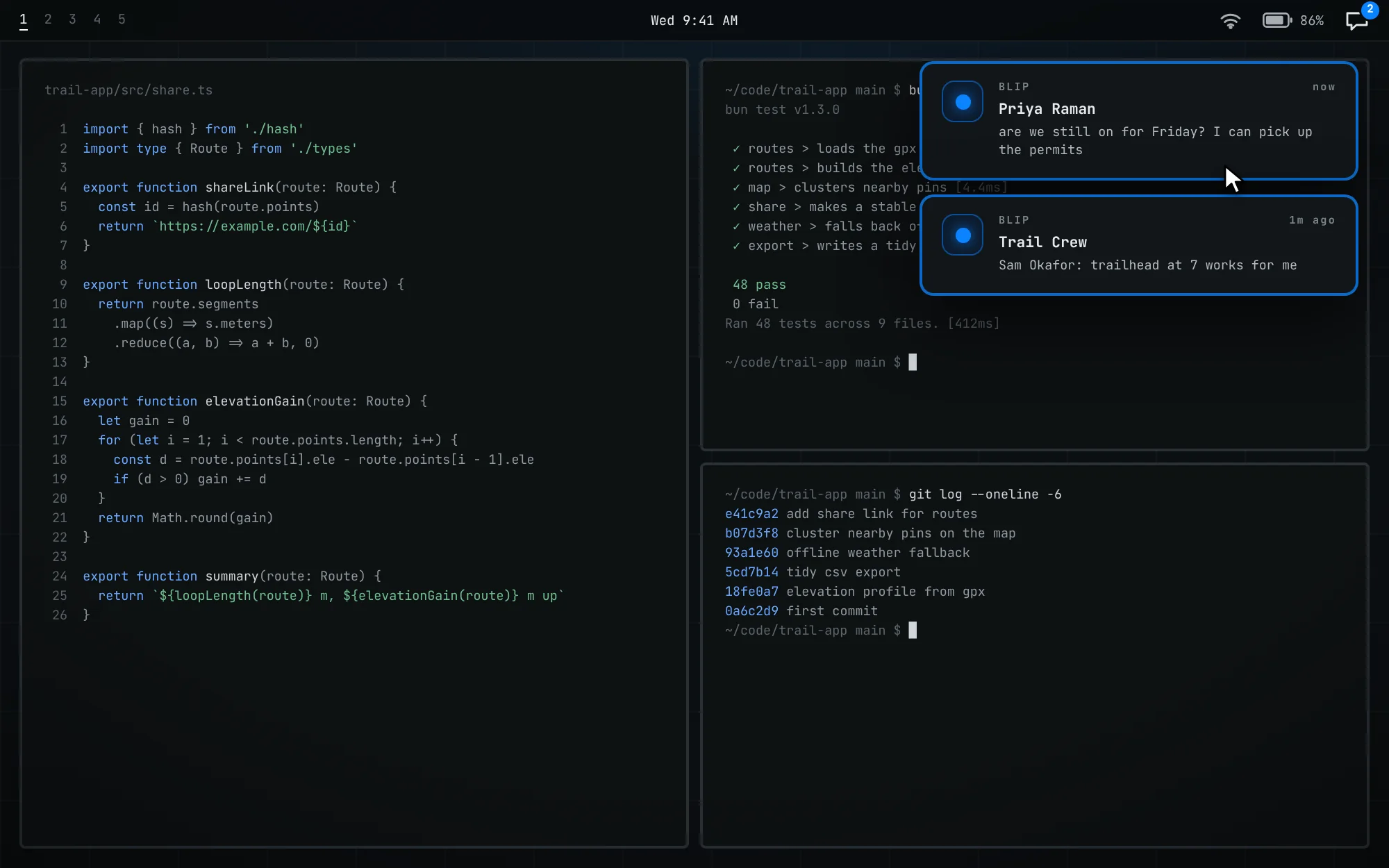Click commit hash e41c9a2
Image resolution: width=1389 pixels, height=868 pixels.
(x=751, y=514)
